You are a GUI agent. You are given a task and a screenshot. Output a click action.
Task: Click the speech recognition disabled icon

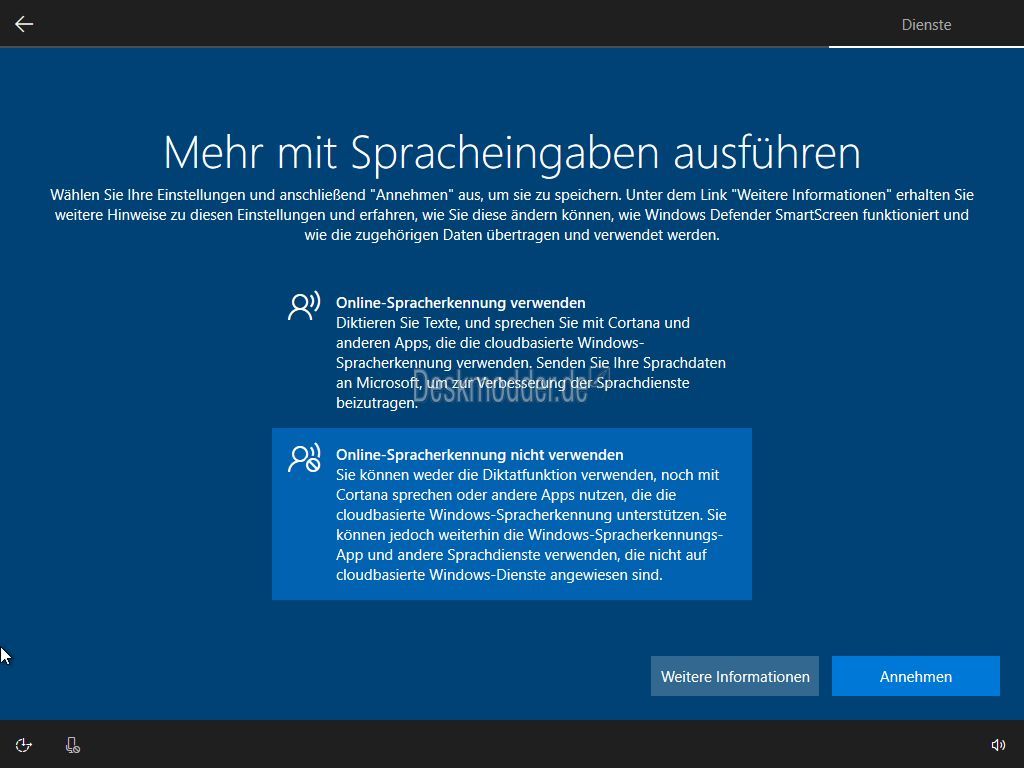304,458
